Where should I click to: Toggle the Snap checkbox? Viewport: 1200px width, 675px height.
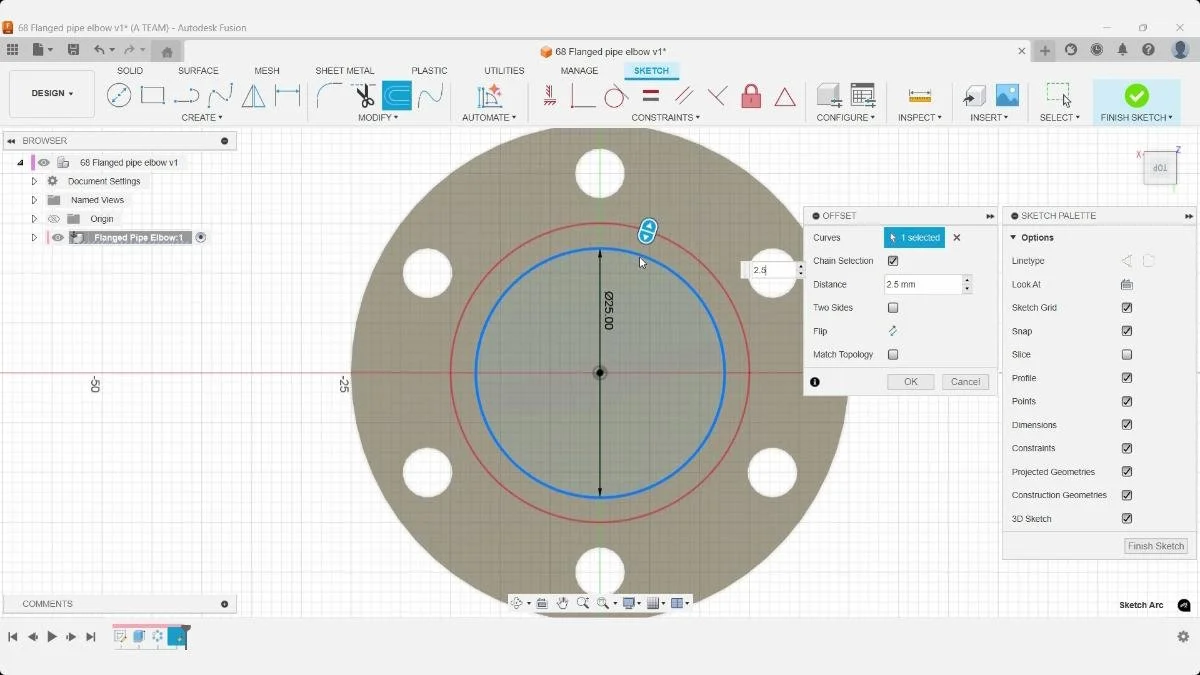tap(1127, 331)
